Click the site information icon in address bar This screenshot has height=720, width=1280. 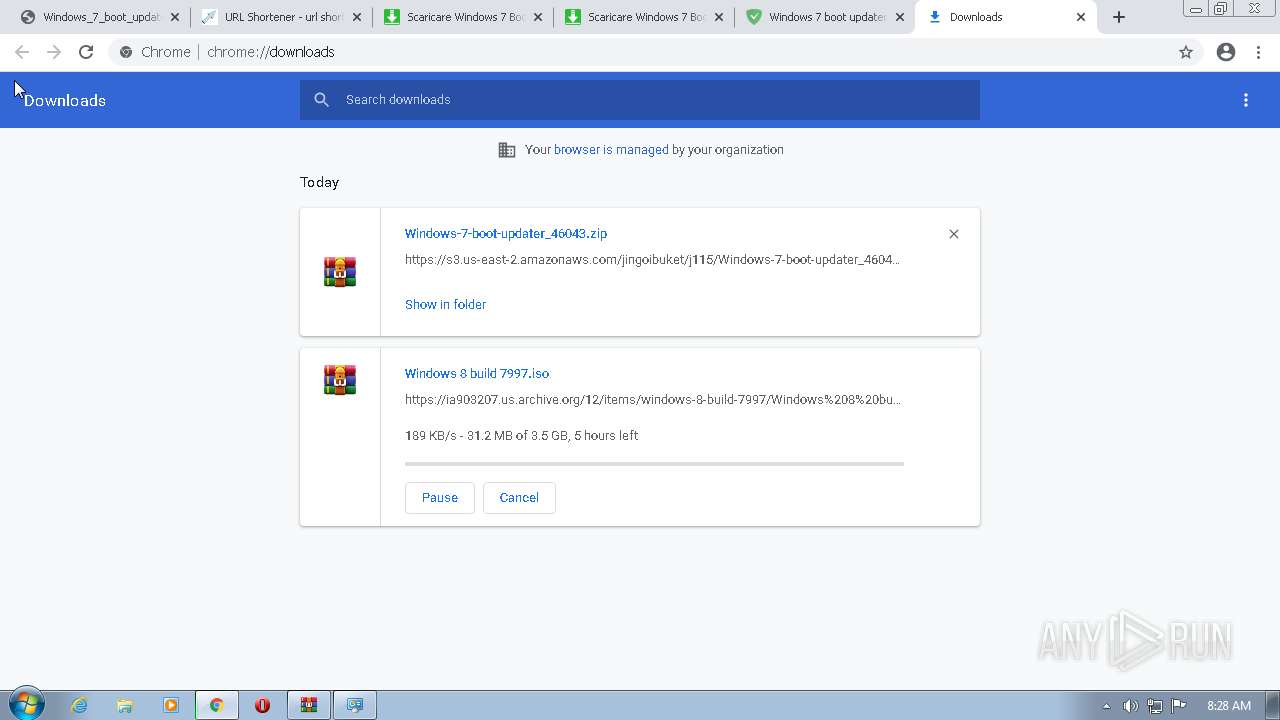point(126,52)
